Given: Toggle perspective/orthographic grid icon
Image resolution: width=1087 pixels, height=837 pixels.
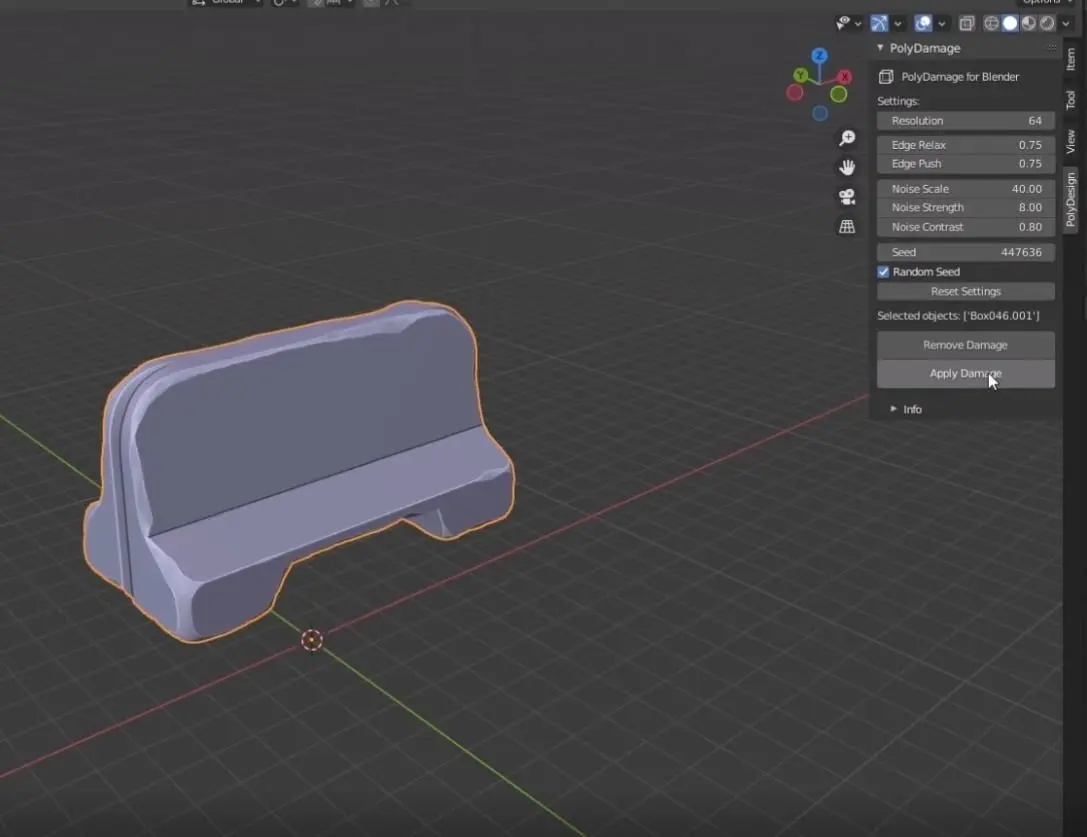Looking at the screenshot, I should tap(846, 226).
